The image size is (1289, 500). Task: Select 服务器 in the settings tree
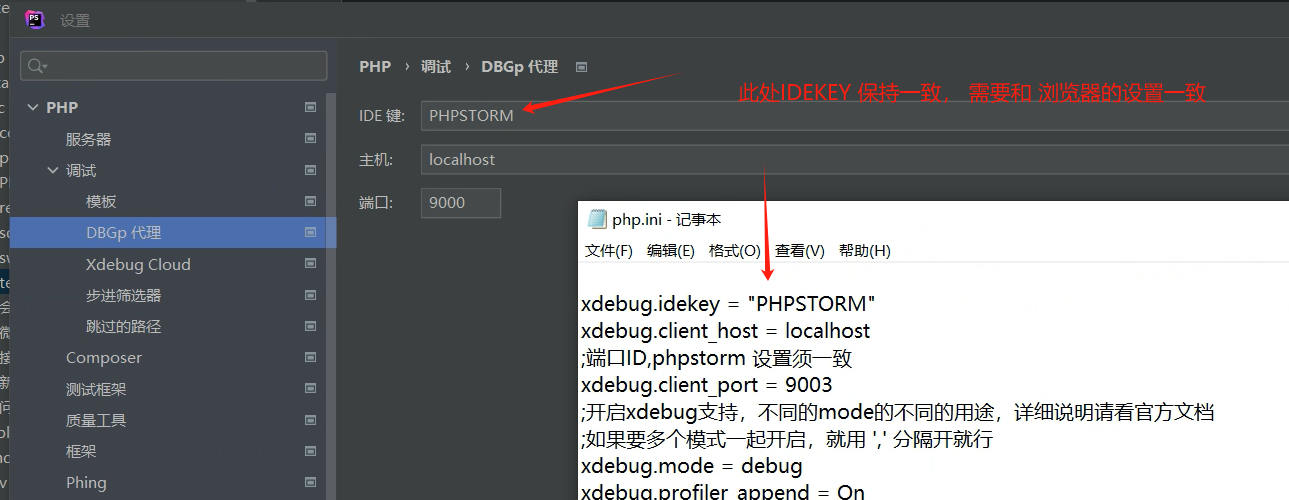click(89, 139)
